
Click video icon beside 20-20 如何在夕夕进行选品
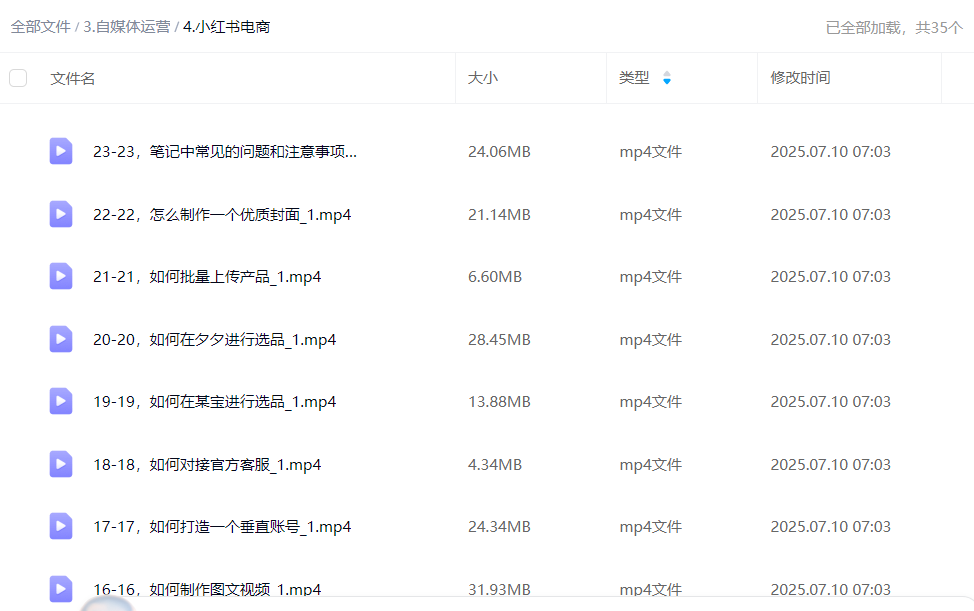pyautogui.click(x=61, y=339)
